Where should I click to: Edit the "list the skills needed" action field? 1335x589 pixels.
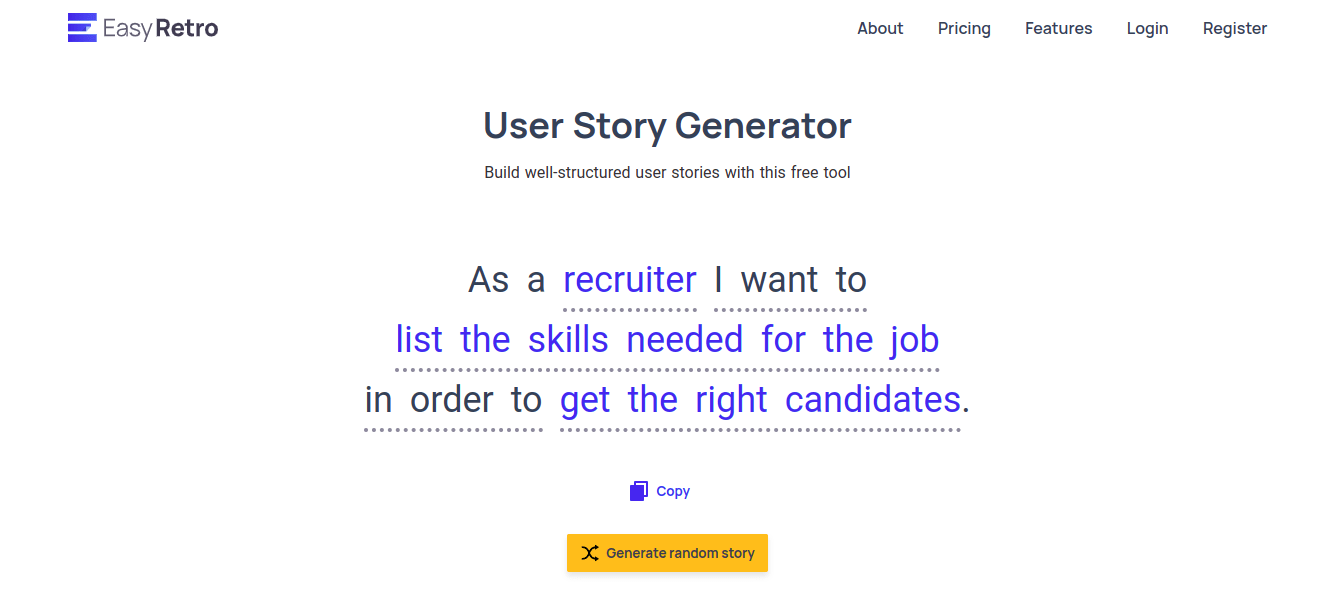point(667,340)
